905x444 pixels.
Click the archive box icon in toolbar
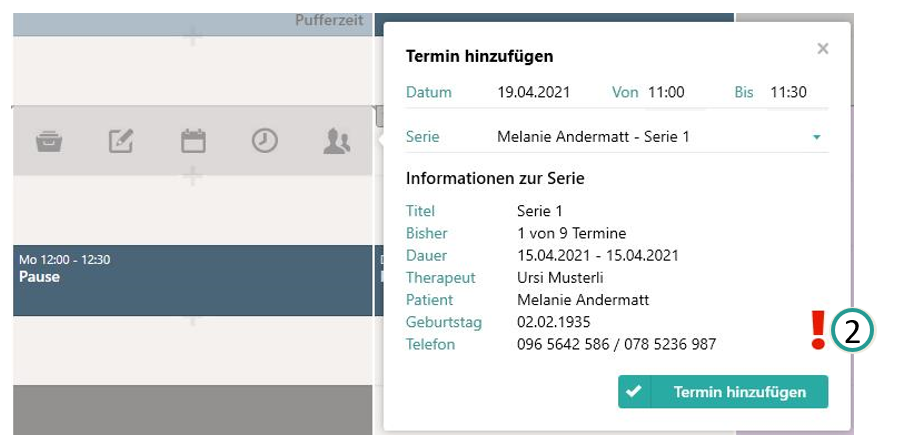(x=49, y=141)
